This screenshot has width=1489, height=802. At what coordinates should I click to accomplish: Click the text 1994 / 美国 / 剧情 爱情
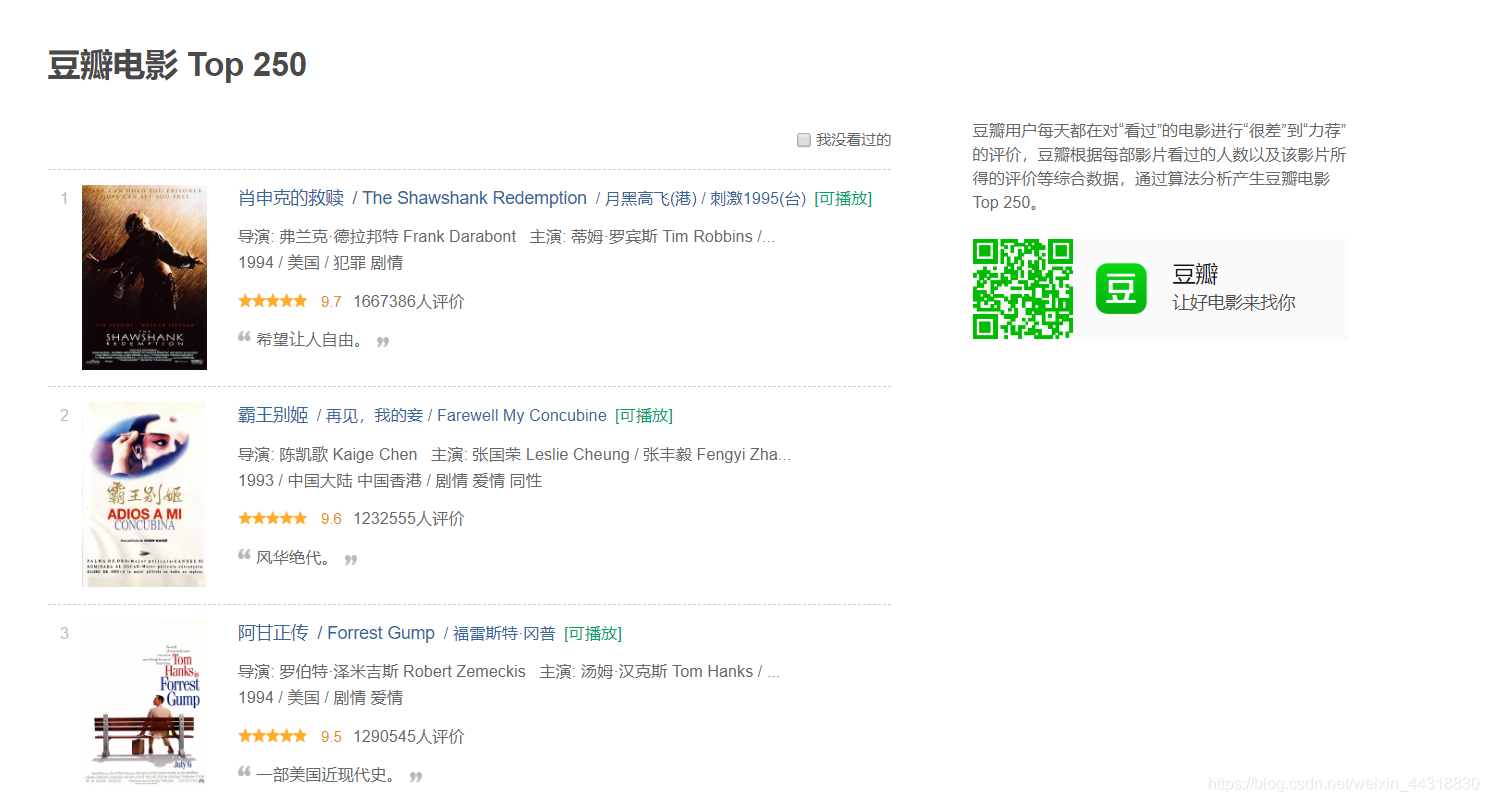coord(321,697)
